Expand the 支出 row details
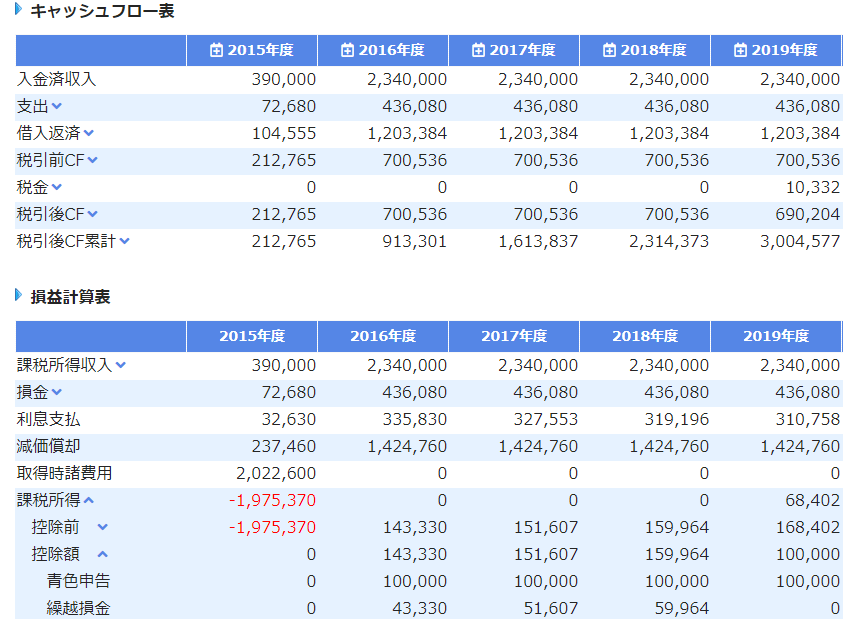 57,106
